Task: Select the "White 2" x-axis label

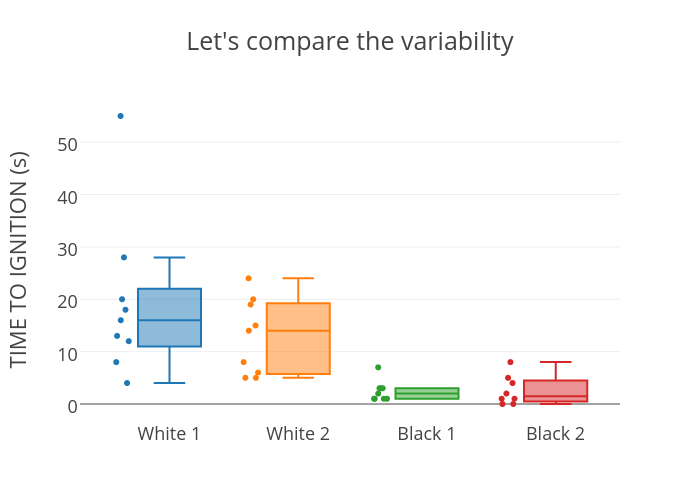Action: click(298, 434)
